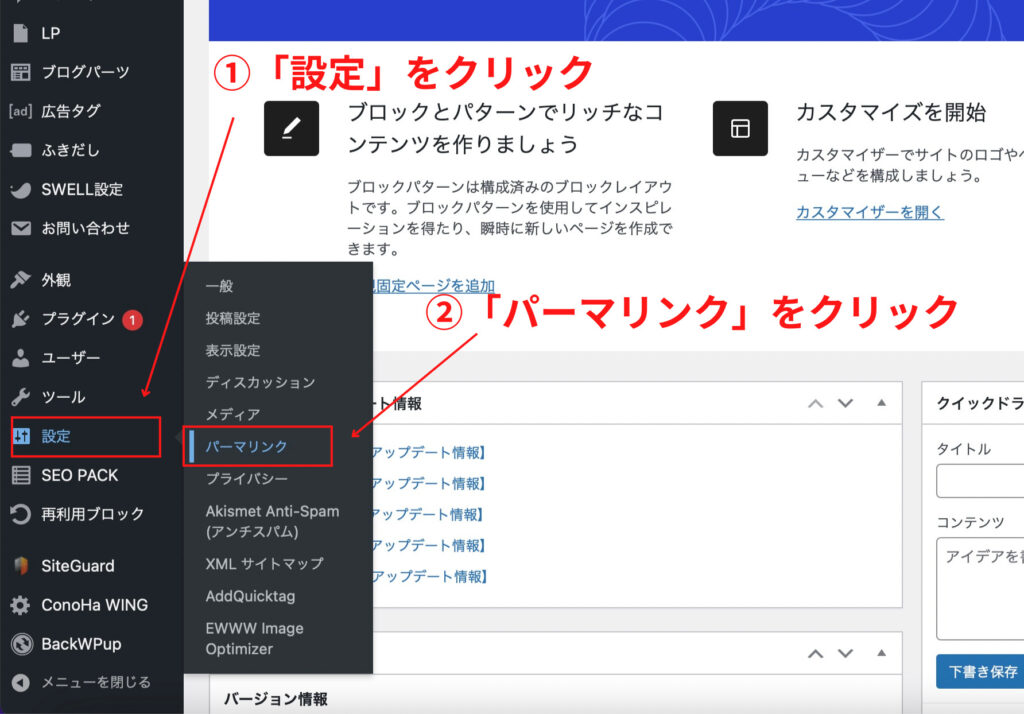The width and height of the screenshot is (1024, 714).
Task: Click the 固定ページを追加 link
Action: (434, 285)
